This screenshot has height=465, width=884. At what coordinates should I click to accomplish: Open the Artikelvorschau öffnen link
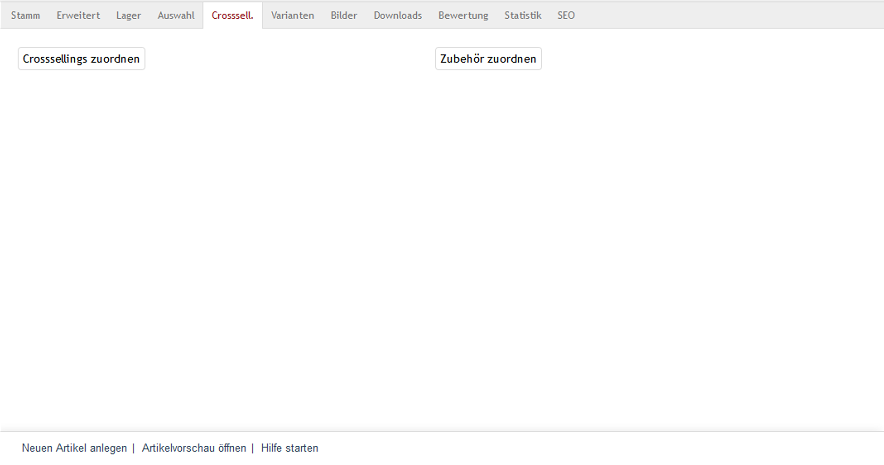(194, 448)
